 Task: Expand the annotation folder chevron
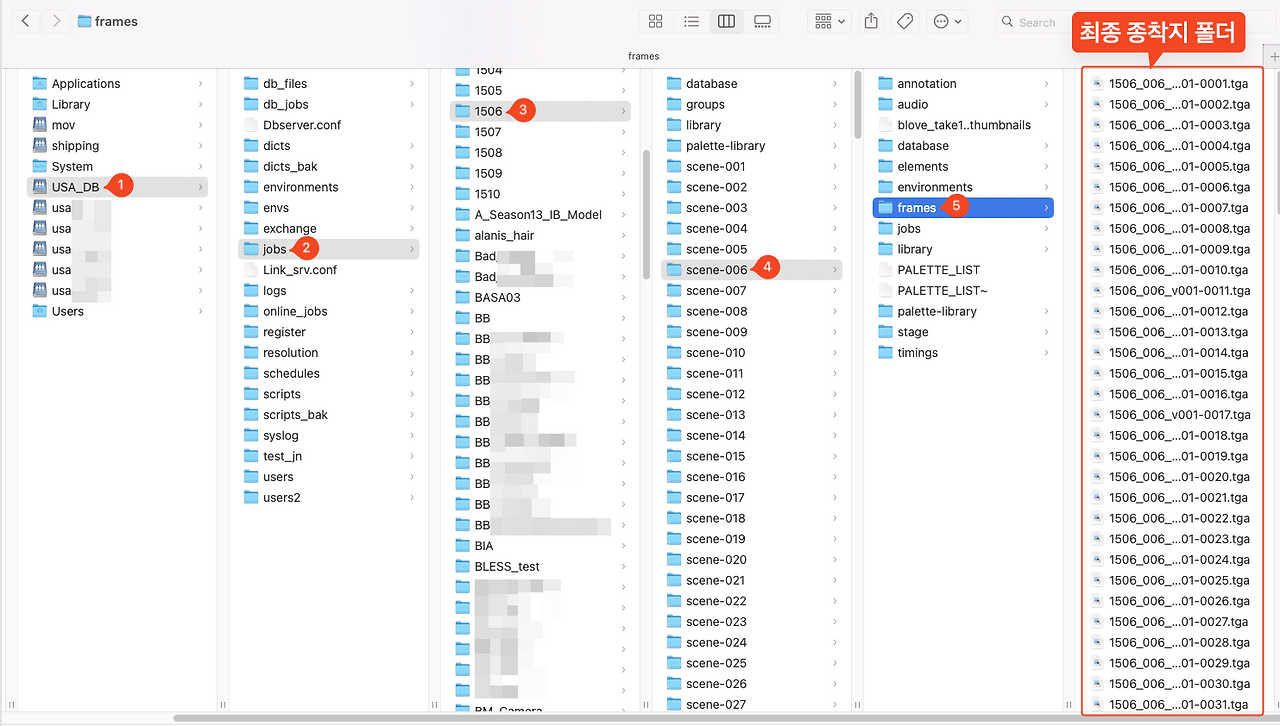tap(1047, 84)
